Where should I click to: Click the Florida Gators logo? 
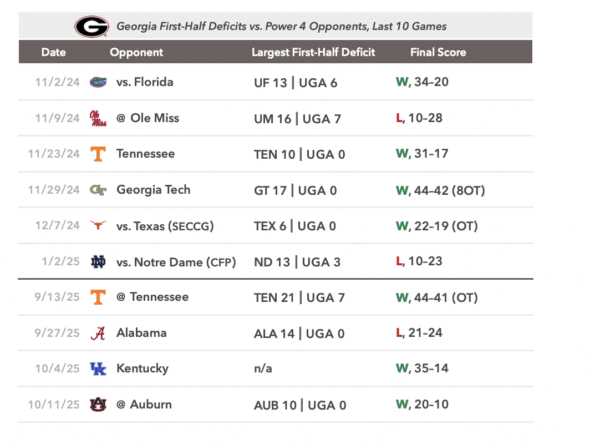pyautogui.click(x=98, y=82)
